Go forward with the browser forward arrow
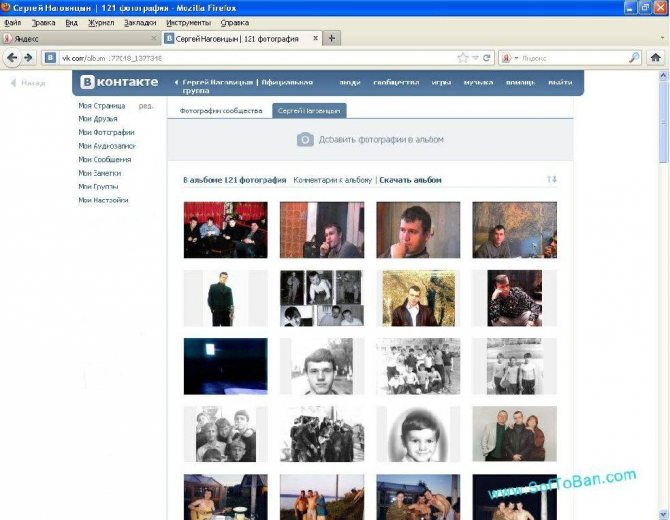The width and height of the screenshot is (670, 520). pos(28,57)
